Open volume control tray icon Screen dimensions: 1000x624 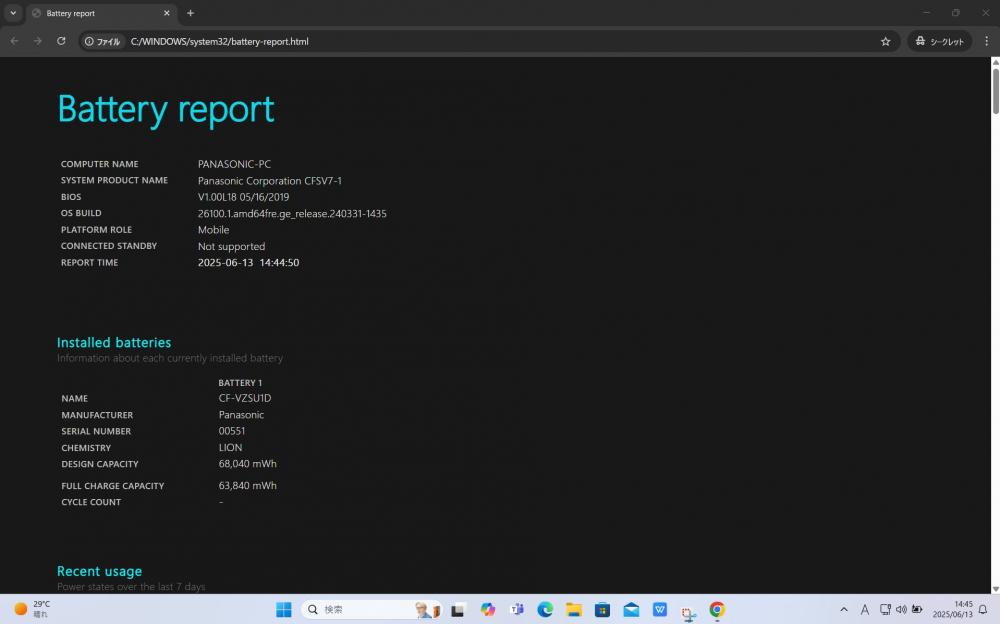[901, 610]
